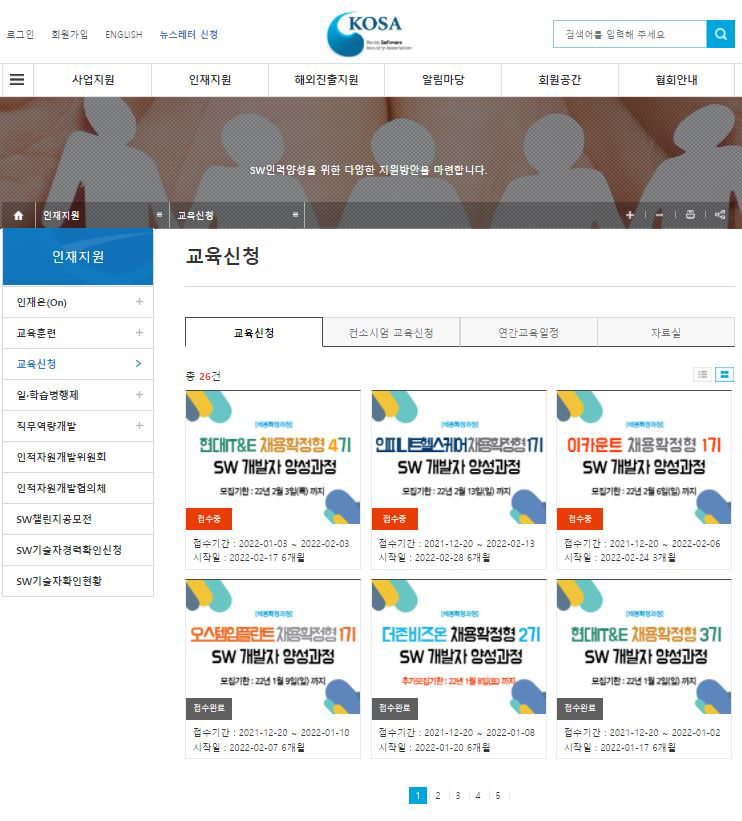The height and width of the screenshot is (821, 742).
Task: Open 더존비즈온 채용확정형 2기 course card
Action: click(459, 669)
